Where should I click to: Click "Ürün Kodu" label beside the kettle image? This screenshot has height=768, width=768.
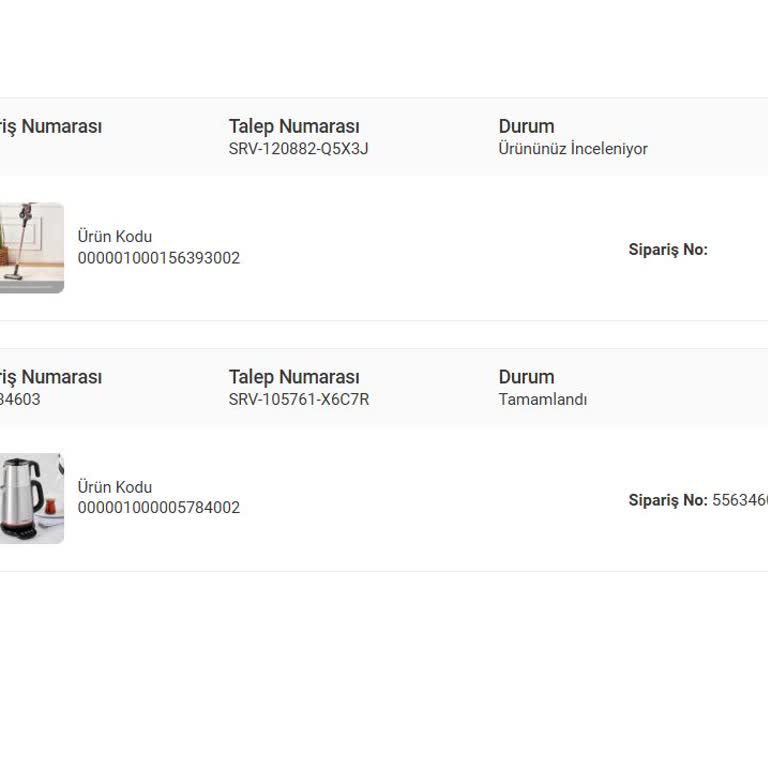[114, 487]
